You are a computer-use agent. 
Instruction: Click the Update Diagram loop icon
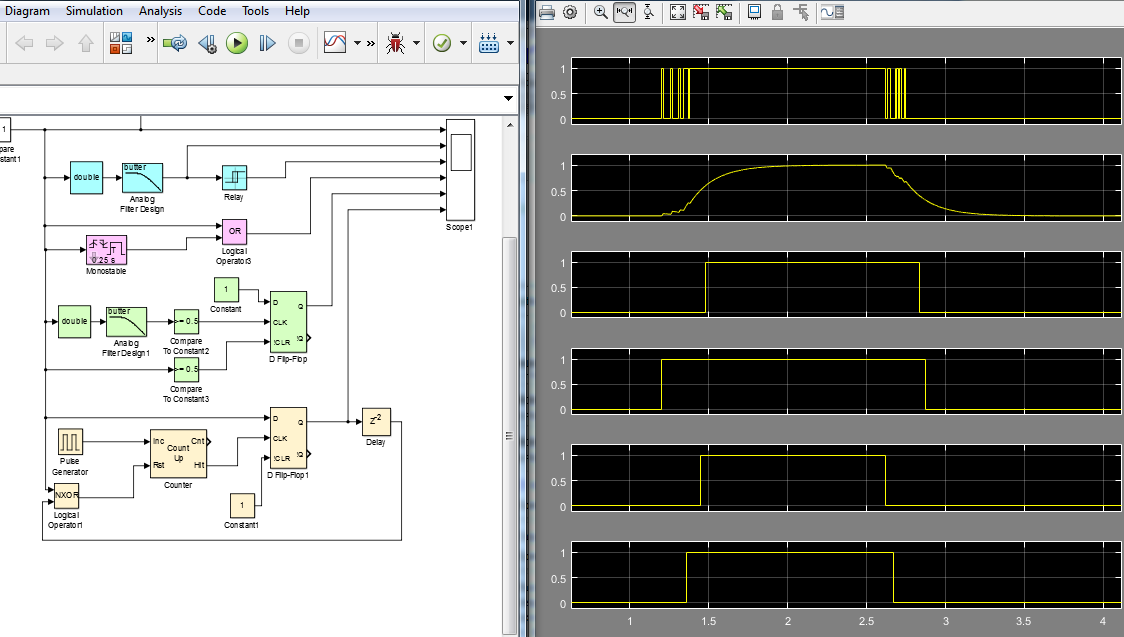tap(176, 43)
